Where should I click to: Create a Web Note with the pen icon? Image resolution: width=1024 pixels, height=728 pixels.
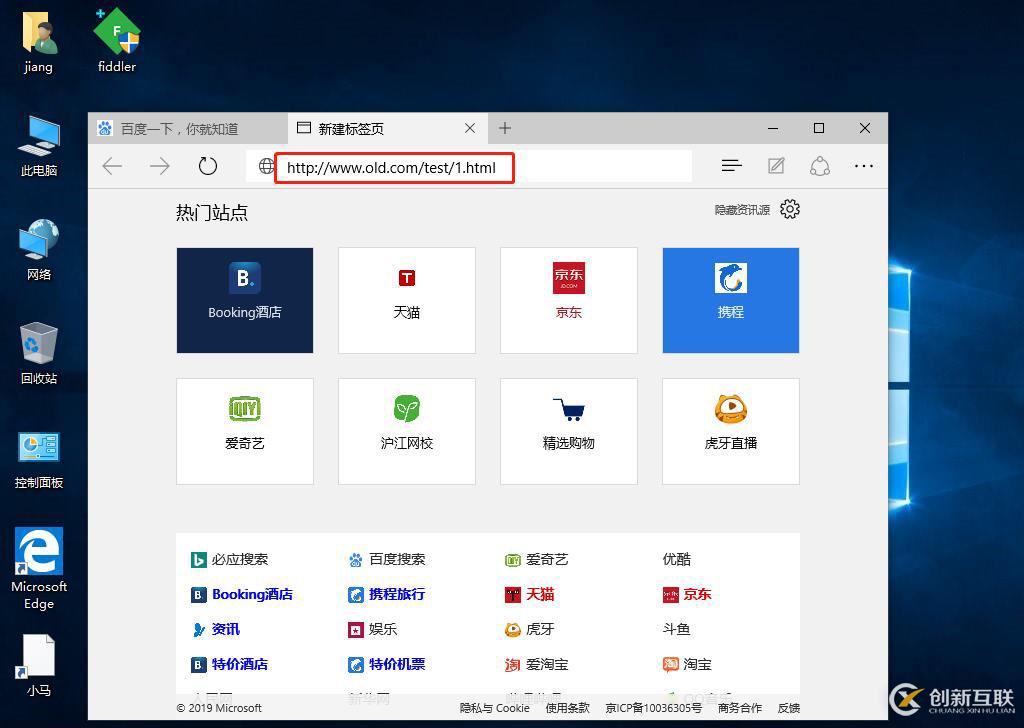point(776,165)
